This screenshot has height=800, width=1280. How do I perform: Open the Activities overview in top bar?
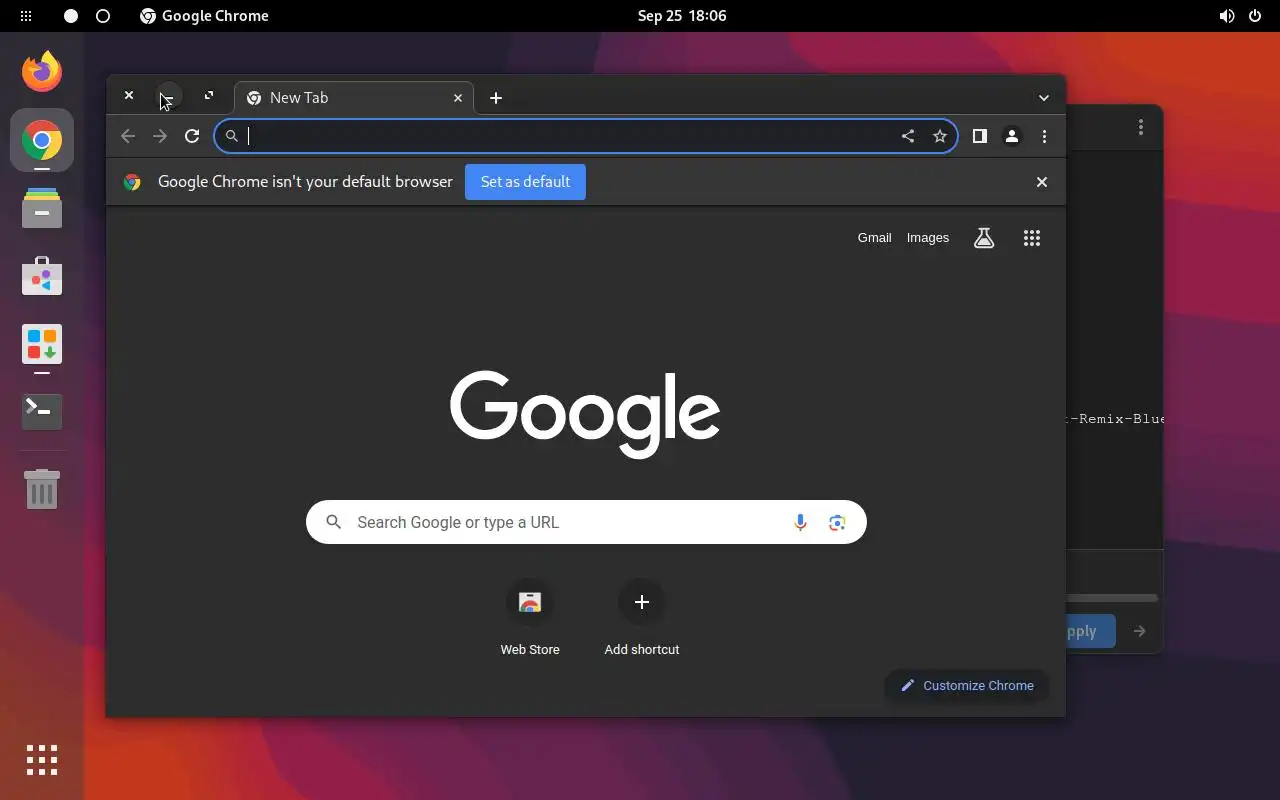point(26,16)
